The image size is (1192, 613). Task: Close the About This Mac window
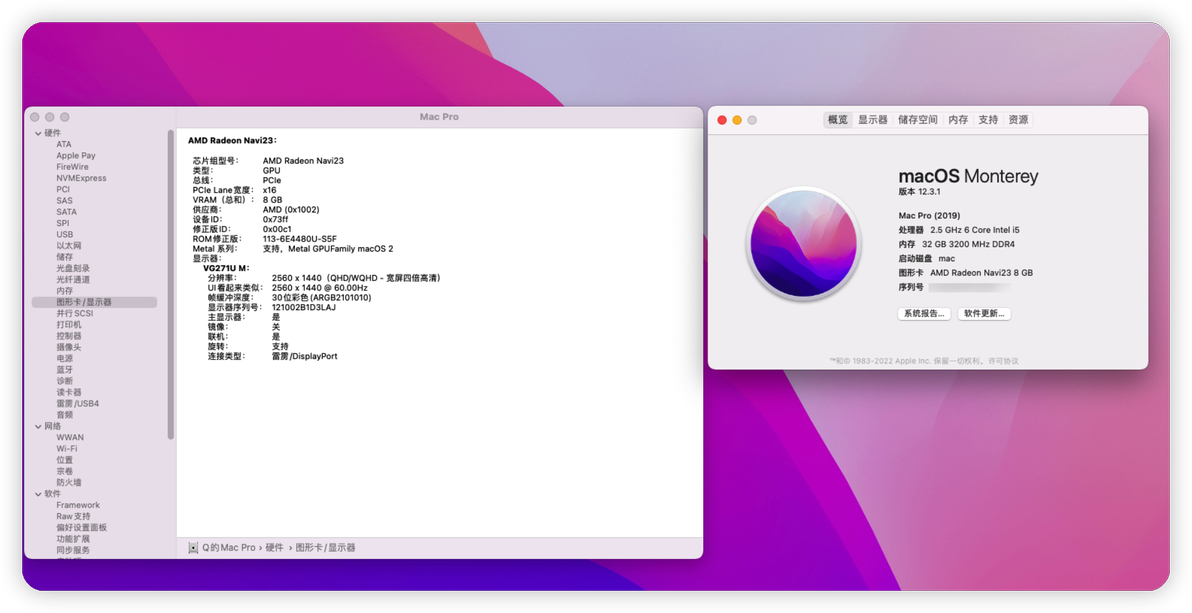[722, 120]
